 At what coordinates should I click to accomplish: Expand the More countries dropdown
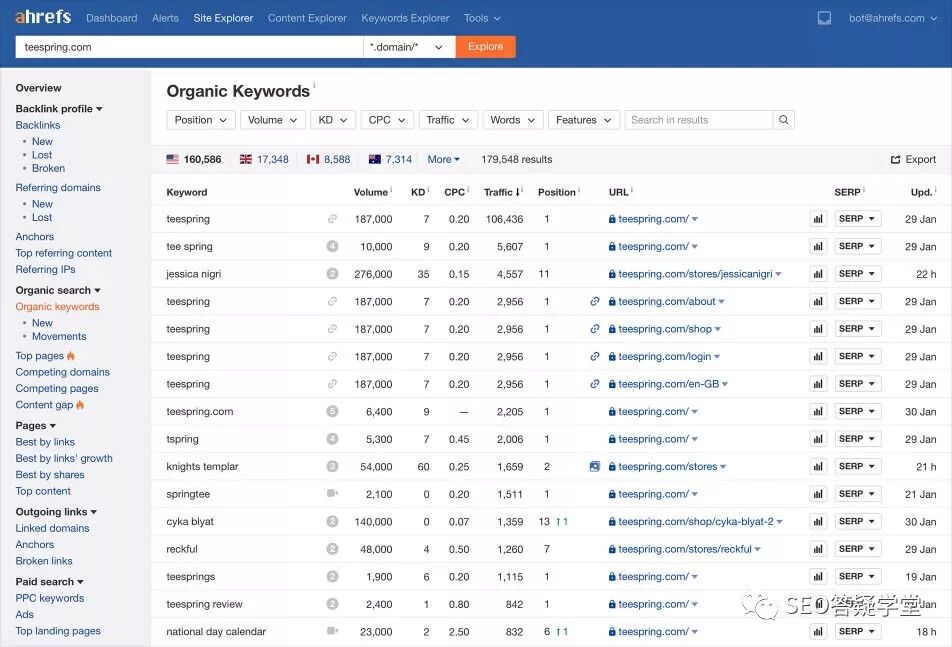[x=443, y=160]
